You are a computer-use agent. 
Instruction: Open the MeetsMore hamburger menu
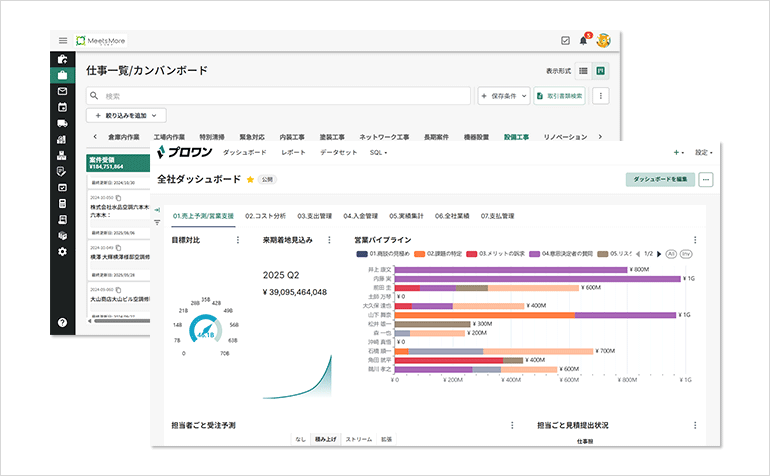point(63,41)
